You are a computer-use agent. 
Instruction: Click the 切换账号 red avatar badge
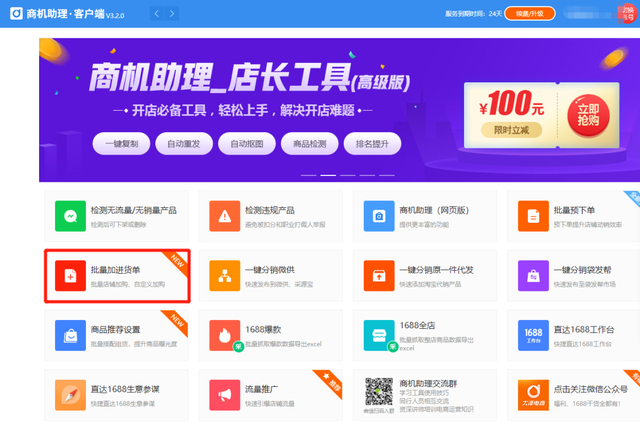point(628,13)
